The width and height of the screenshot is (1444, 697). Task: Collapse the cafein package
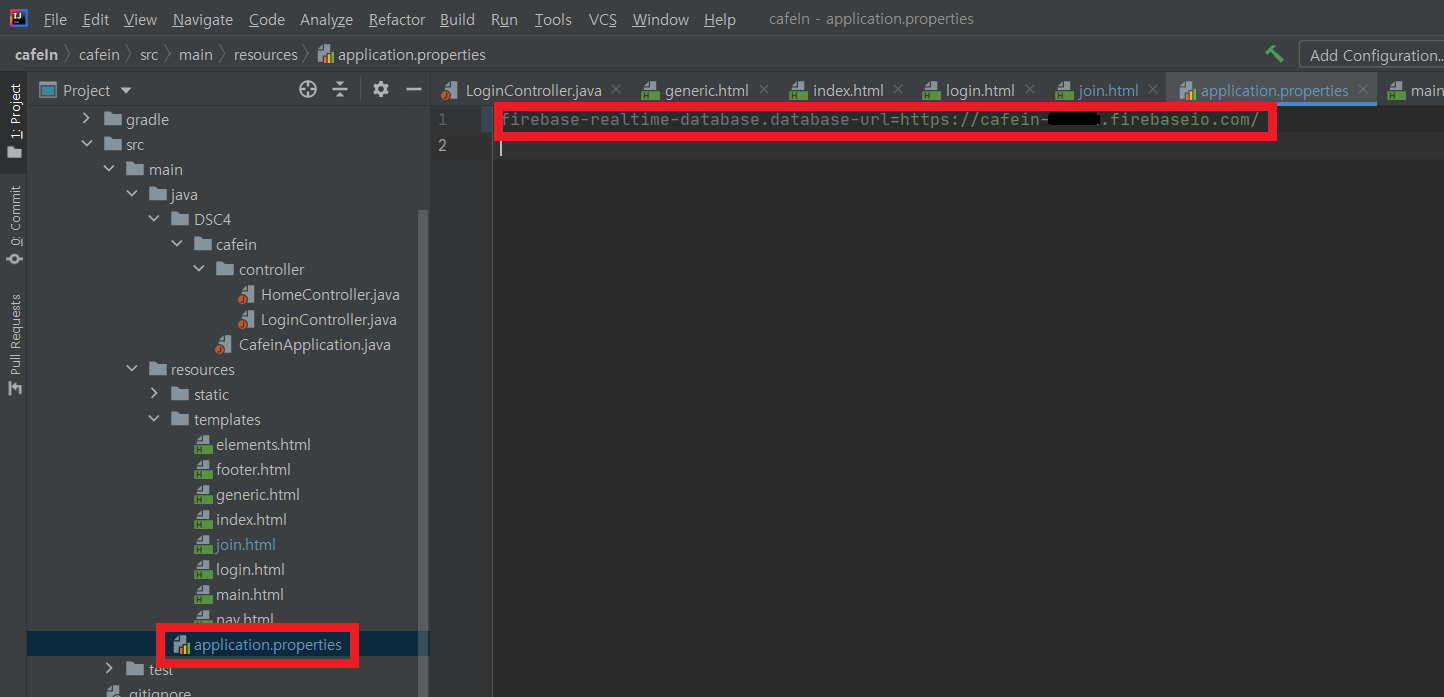click(x=177, y=244)
